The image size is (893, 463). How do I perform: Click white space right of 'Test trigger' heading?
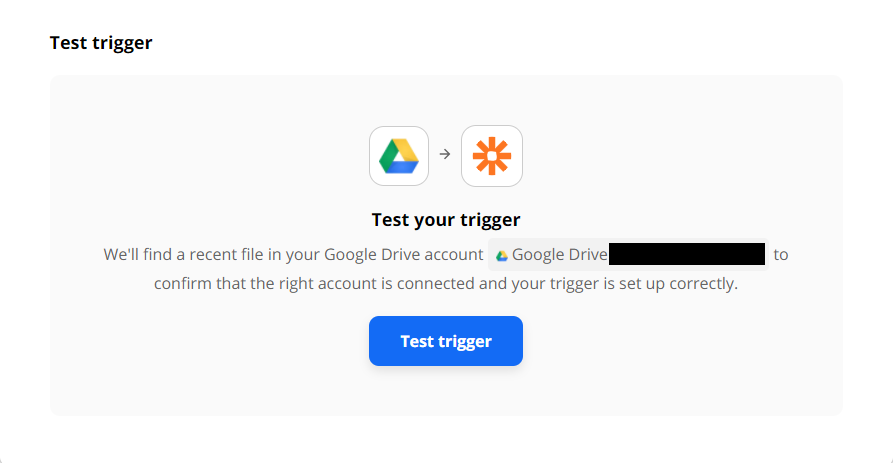pos(513,43)
